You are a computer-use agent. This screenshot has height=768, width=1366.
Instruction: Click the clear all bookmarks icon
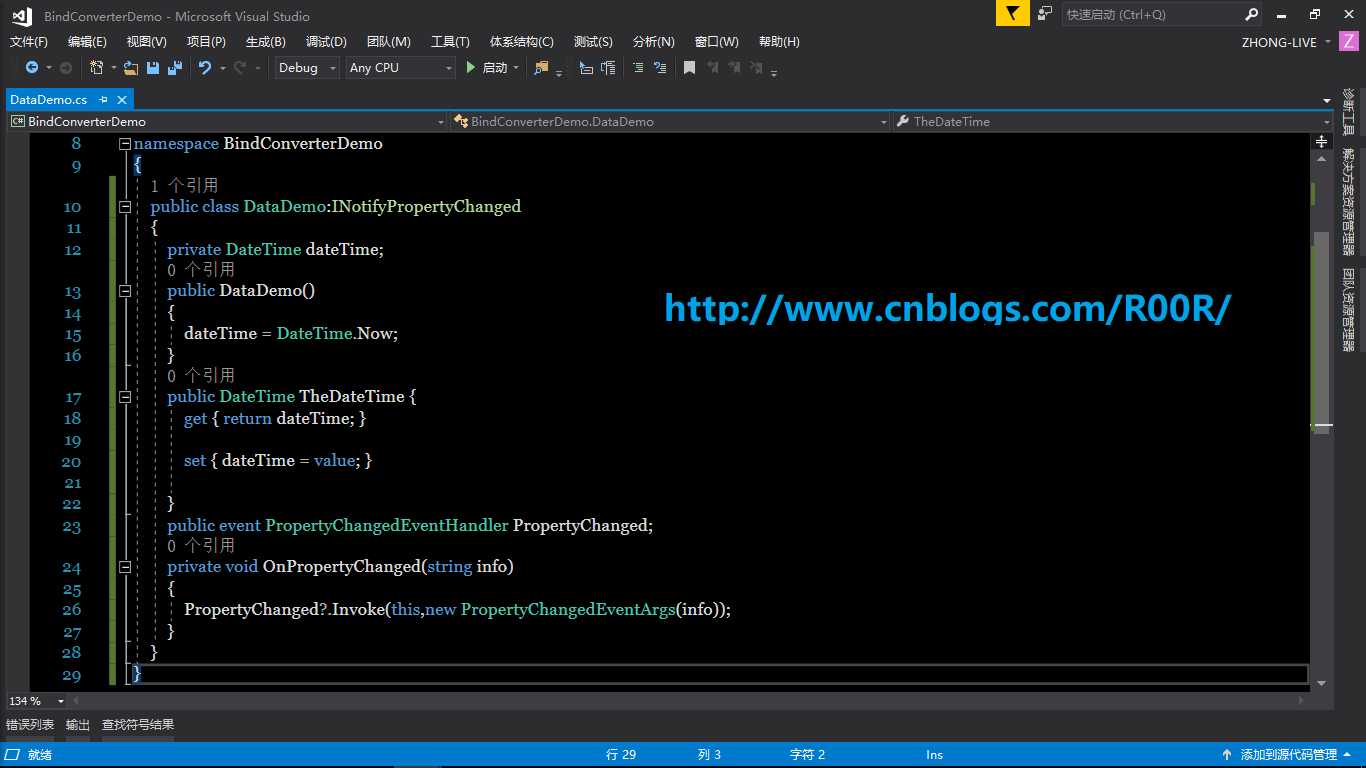[757, 68]
